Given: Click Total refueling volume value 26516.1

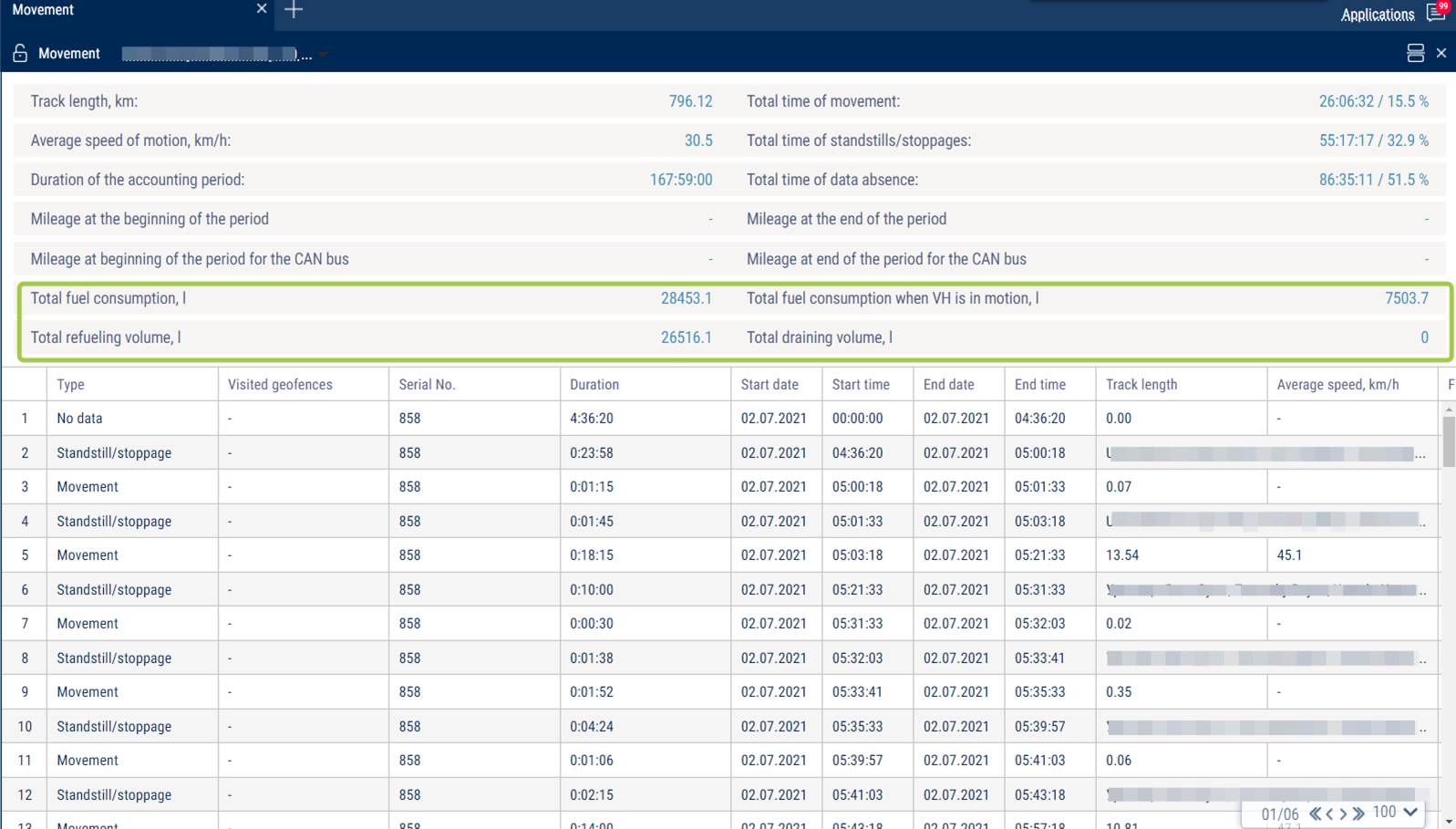Looking at the screenshot, I should click(x=686, y=337).
